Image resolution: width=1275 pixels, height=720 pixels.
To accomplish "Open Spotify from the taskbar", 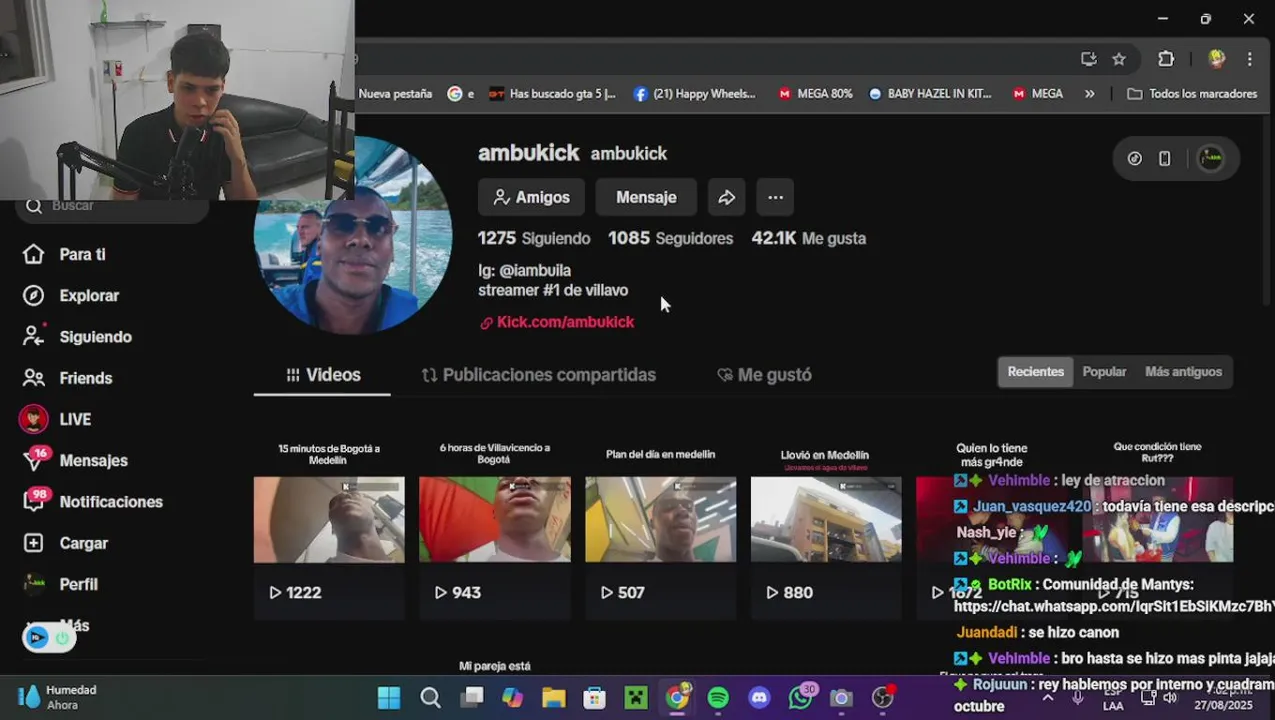I will 718,697.
